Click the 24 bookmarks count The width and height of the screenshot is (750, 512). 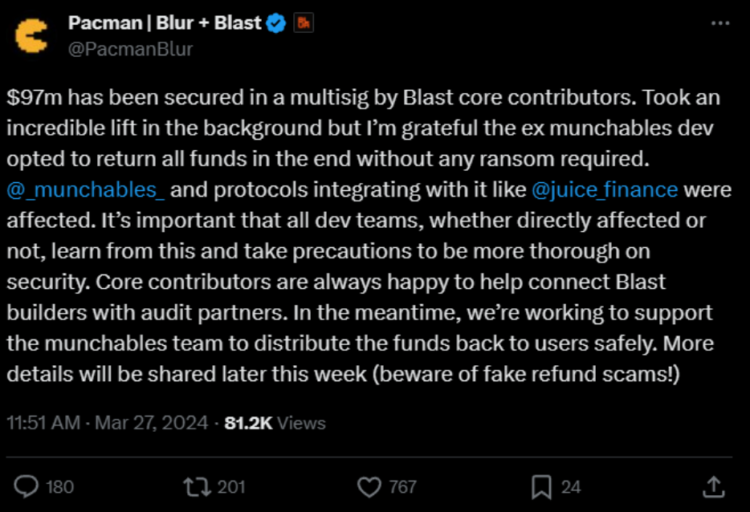click(571, 487)
